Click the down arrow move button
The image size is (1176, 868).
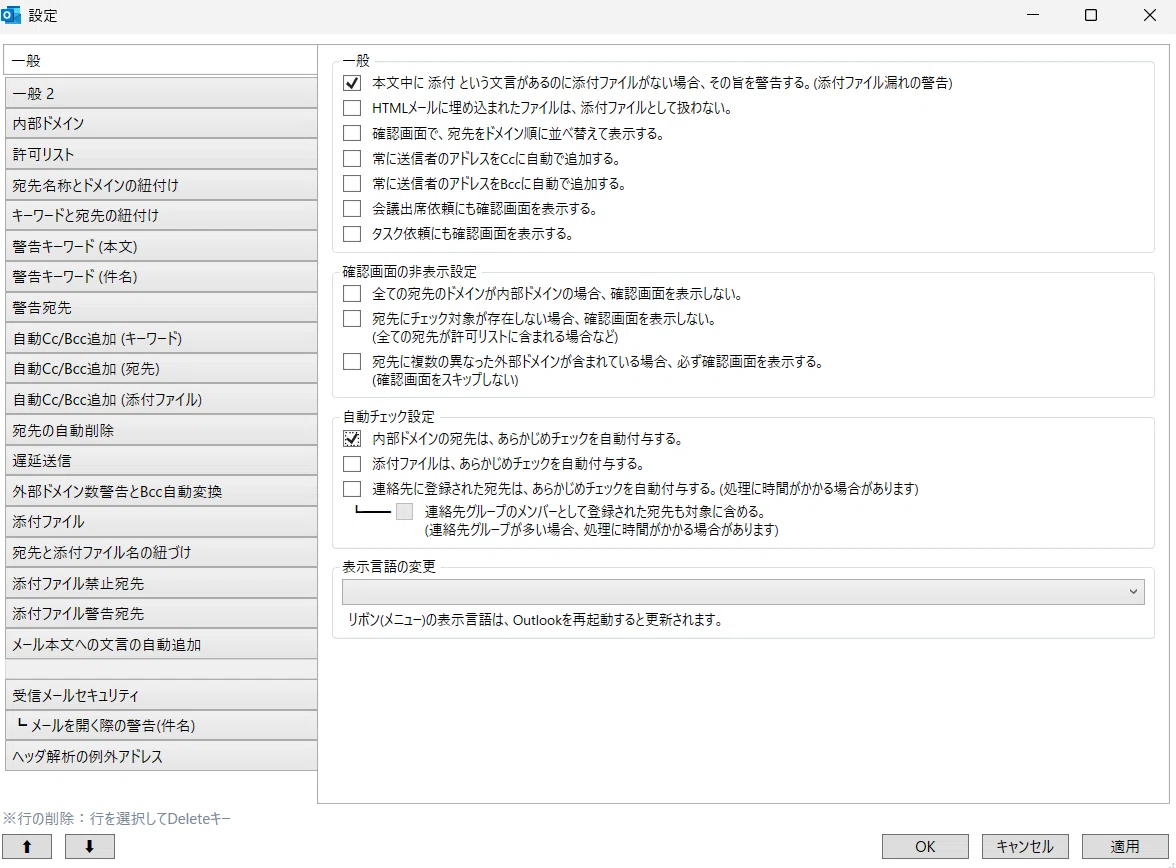point(89,846)
